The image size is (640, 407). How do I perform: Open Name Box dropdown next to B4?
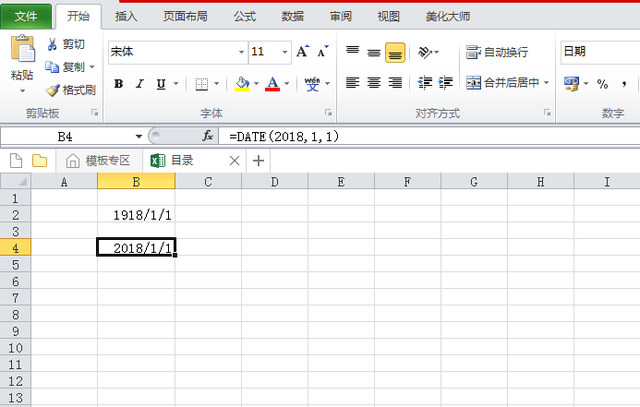click(x=139, y=136)
